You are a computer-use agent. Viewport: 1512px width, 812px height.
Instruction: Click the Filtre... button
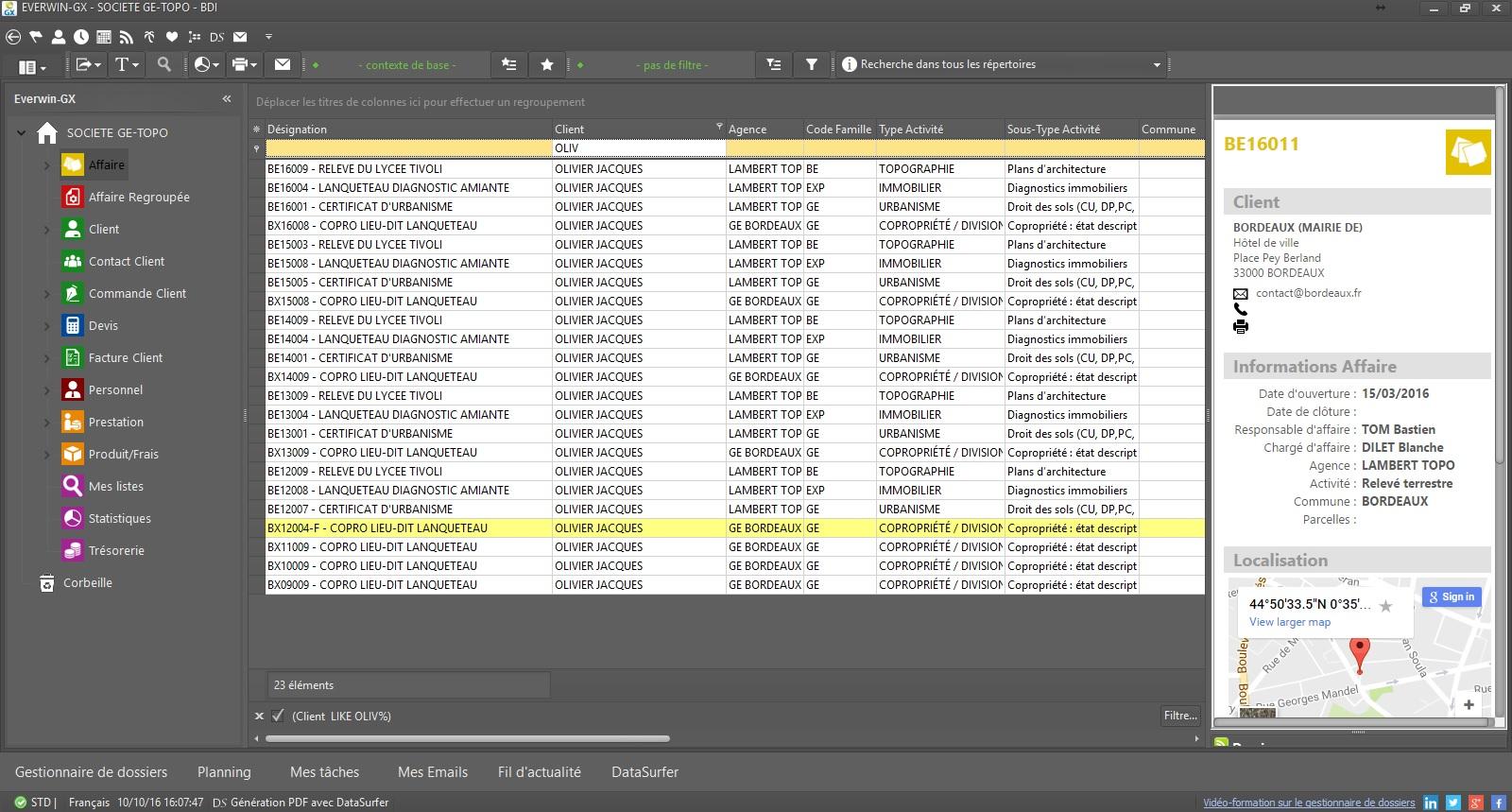[1180, 716]
